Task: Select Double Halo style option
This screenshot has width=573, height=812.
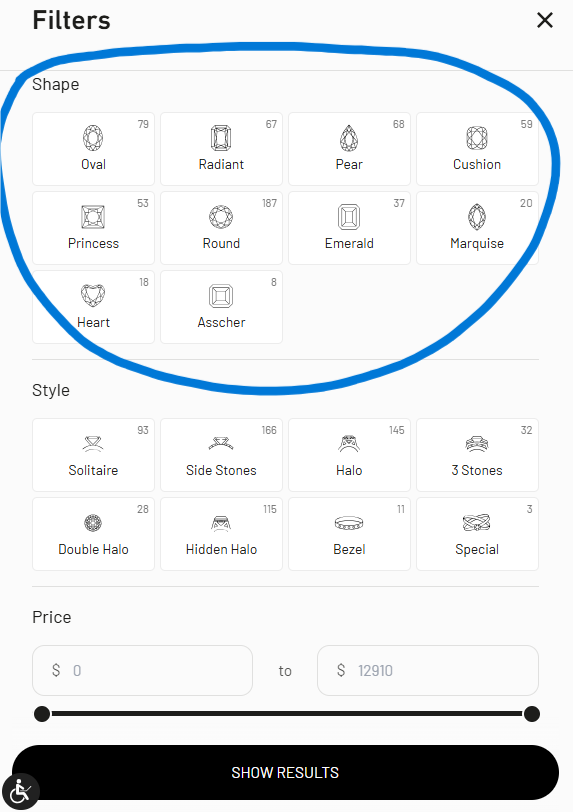Action: (93, 534)
